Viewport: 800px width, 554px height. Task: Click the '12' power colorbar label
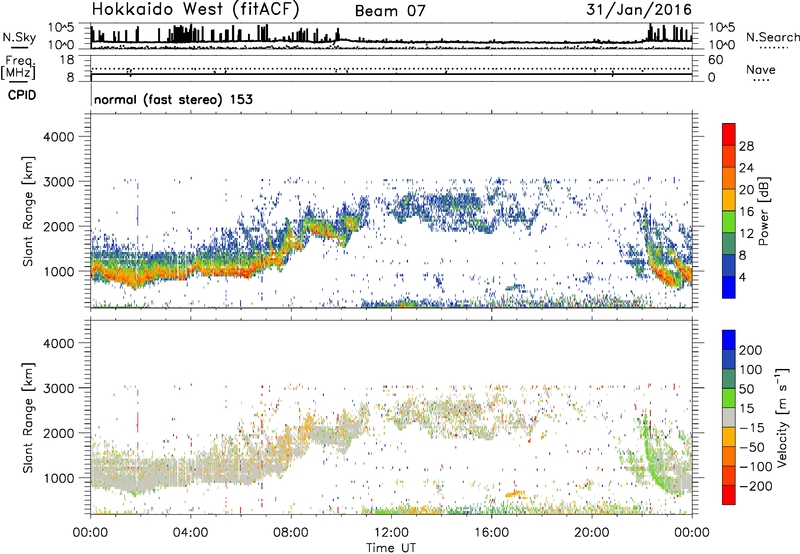click(746, 234)
